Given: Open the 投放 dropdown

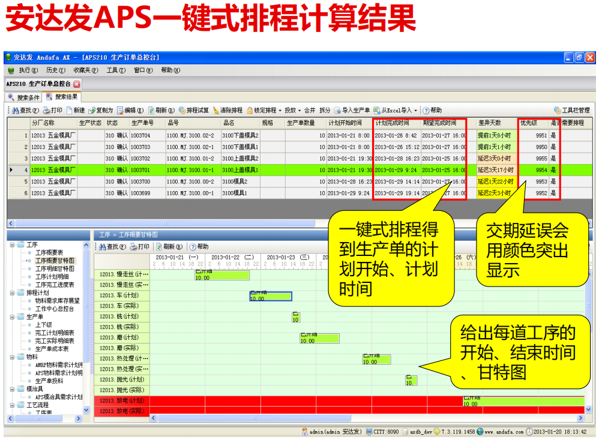Looking at the screenshot, I should click(x=293, y=110).
